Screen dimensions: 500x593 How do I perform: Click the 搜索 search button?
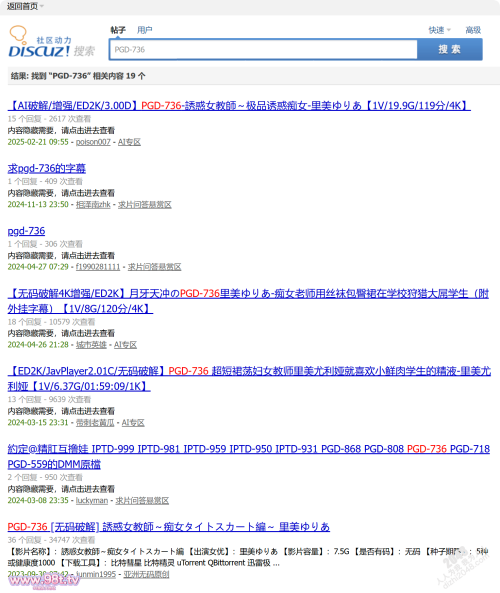tap(450, 50)
